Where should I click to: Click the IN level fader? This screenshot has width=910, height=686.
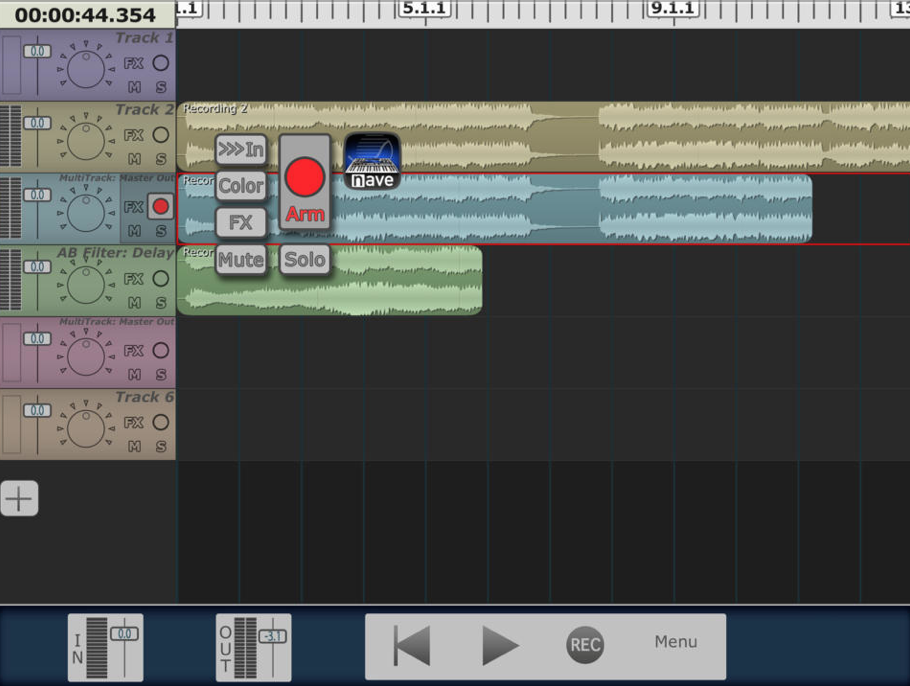125,634
